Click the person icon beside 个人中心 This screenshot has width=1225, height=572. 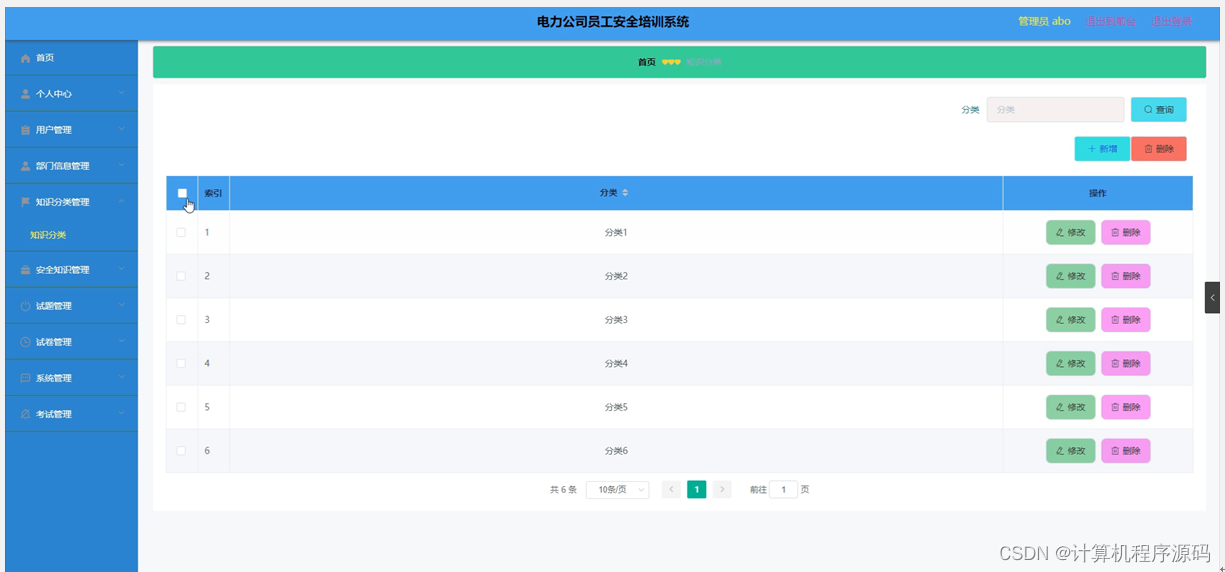(26, 94)
